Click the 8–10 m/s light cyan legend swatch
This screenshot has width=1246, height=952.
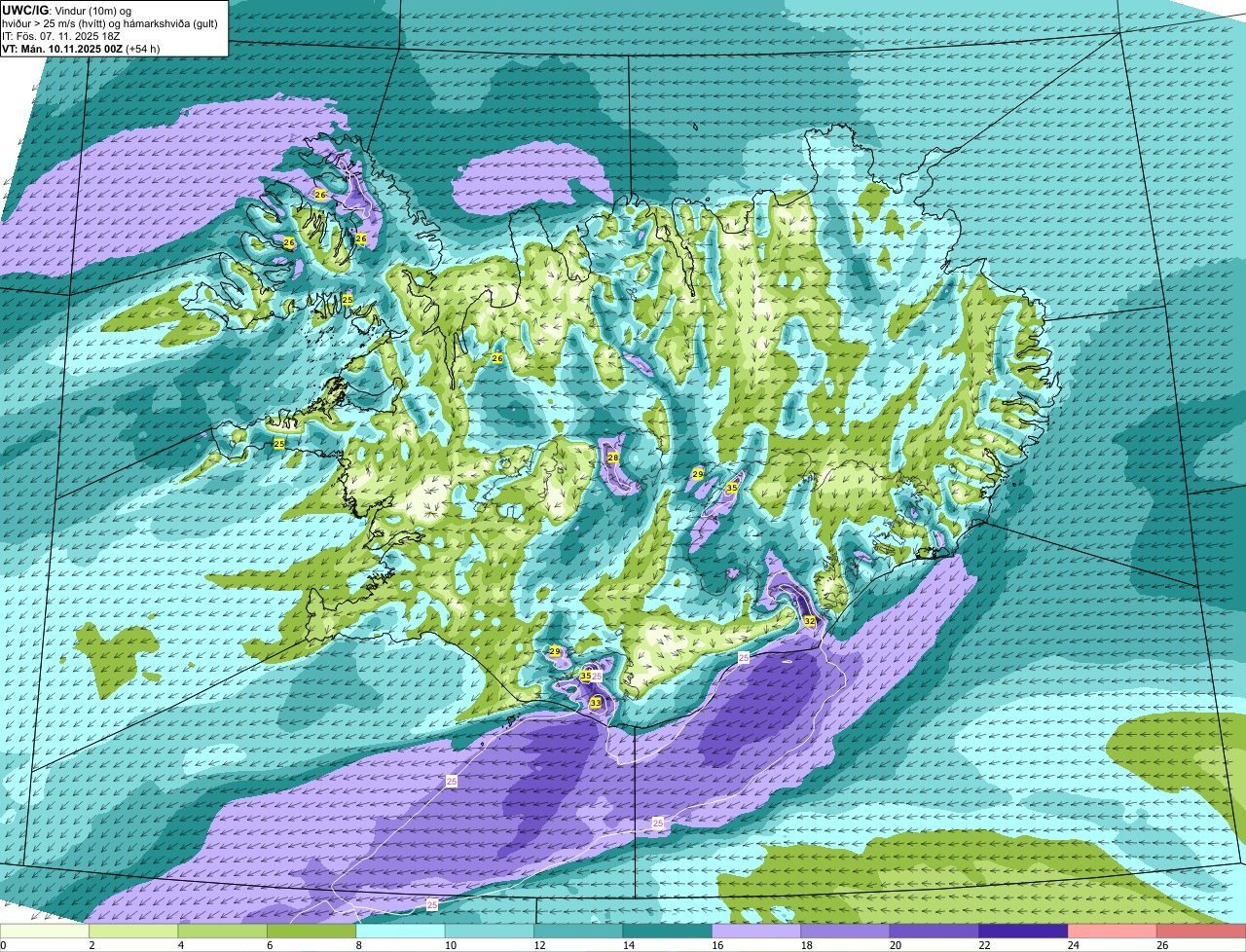point(401,932)
